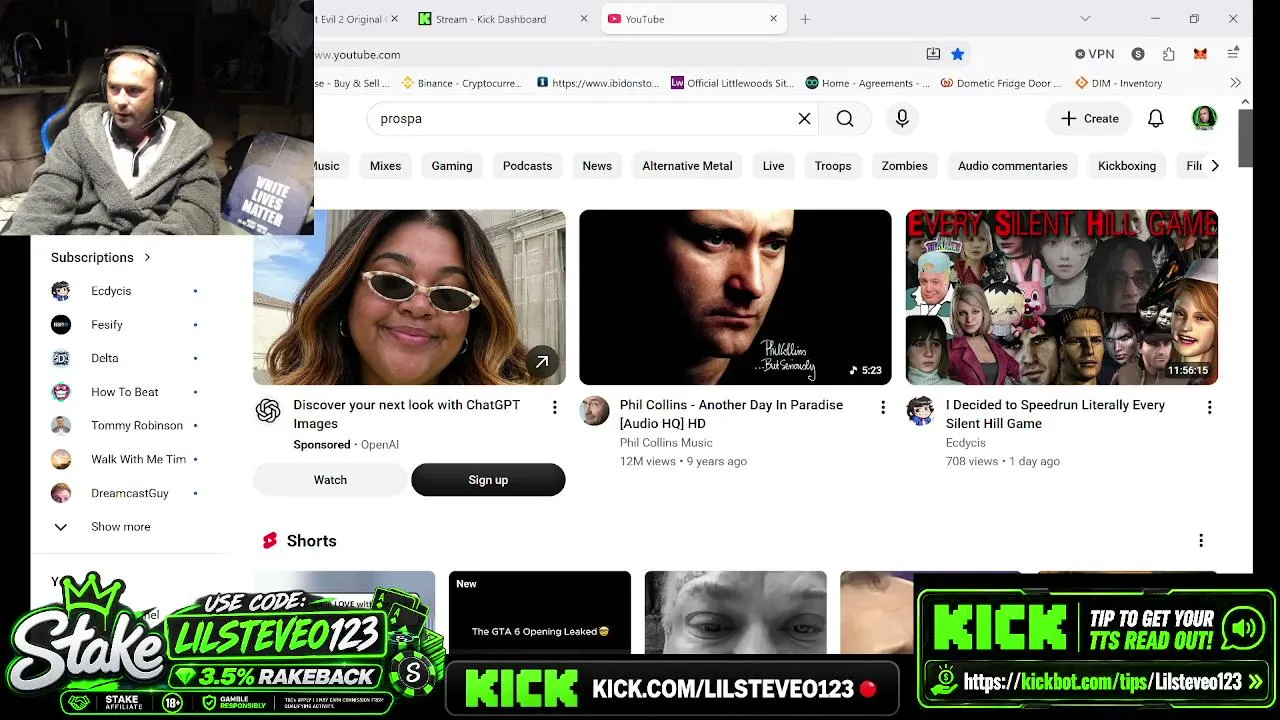Open the Official Littlewoods bookmark
This screenshot has width=1280, height=720.
(732, 83)
